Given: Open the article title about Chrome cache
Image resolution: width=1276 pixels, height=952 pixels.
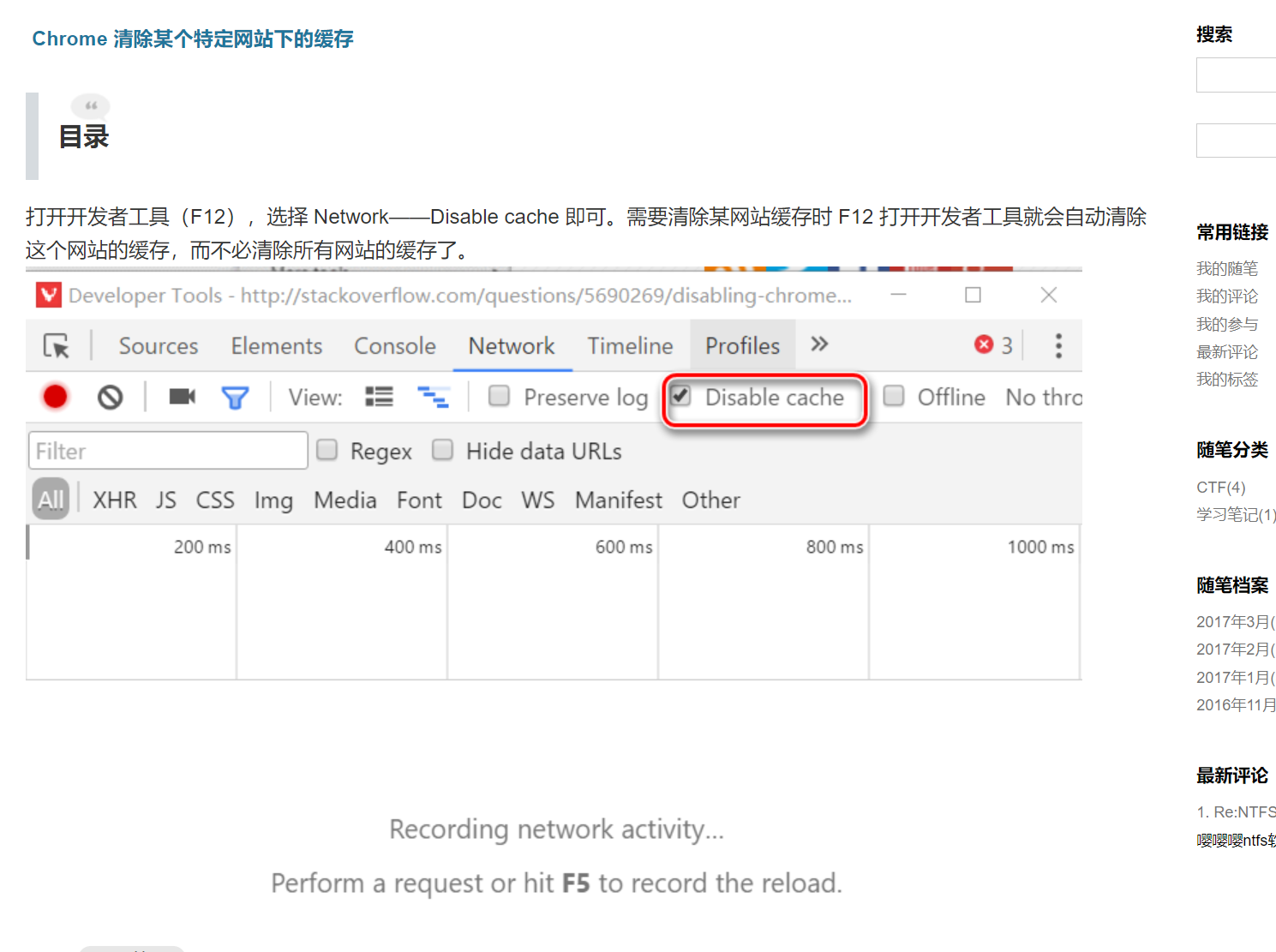Looking at the screenshot, I should coord(193,39).
